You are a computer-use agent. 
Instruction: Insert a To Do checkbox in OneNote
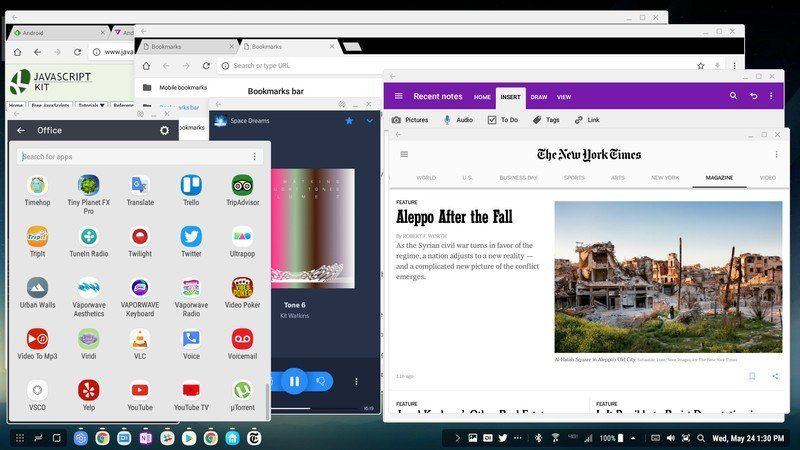tap(503, 120)
